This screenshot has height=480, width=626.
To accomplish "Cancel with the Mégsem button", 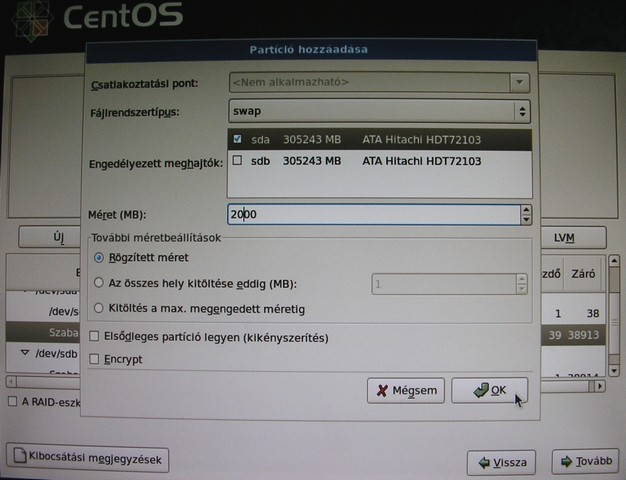I will (406, 391).
